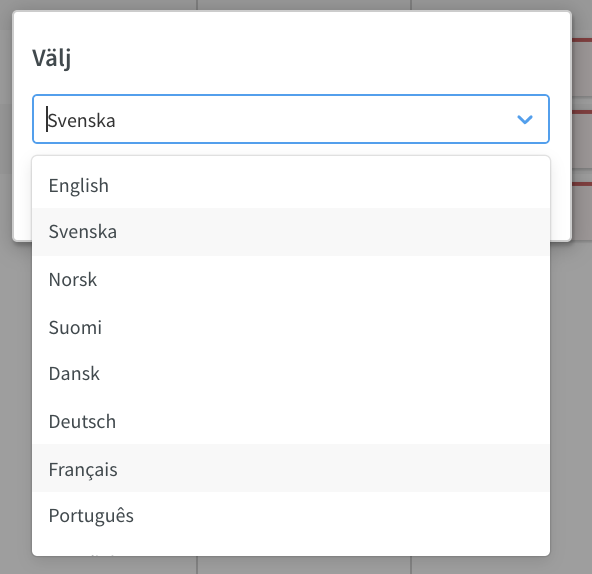Screen dimensions: 592x574
Task: Pick Português from the language options
Action: [x=291, y=515]
